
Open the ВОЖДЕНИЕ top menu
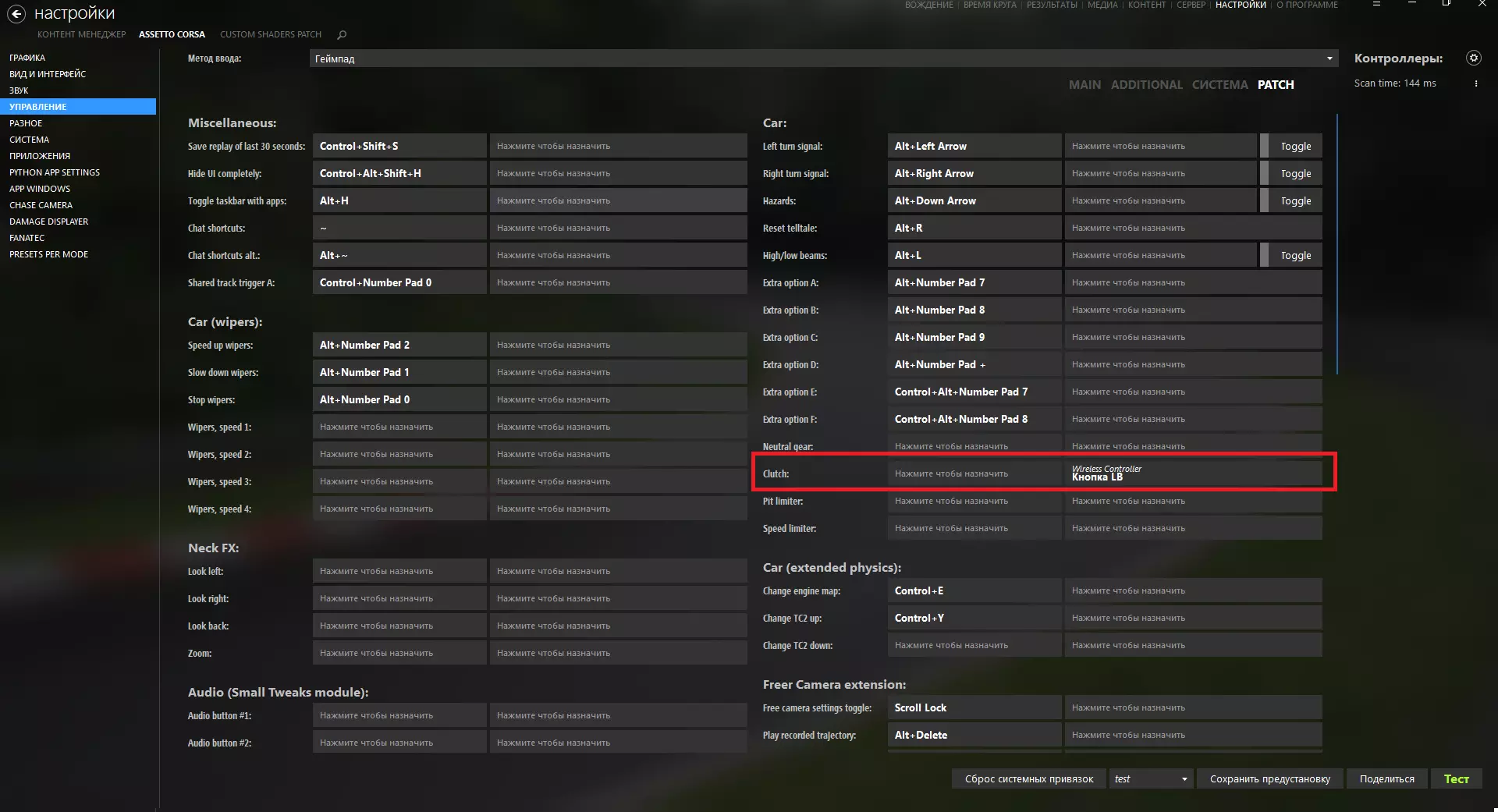(x=928, y=5)
